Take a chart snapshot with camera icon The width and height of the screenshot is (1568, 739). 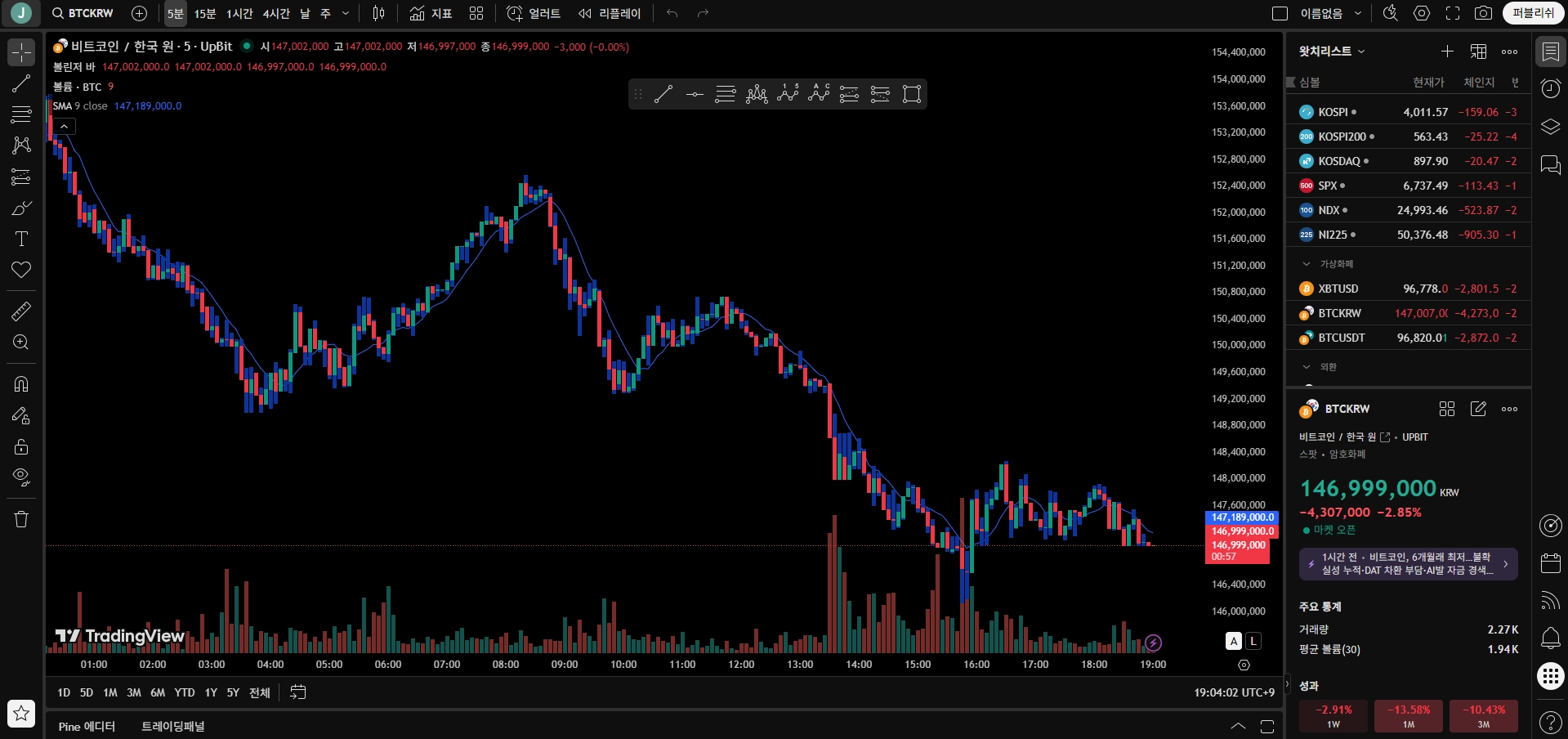point(1483,13)
